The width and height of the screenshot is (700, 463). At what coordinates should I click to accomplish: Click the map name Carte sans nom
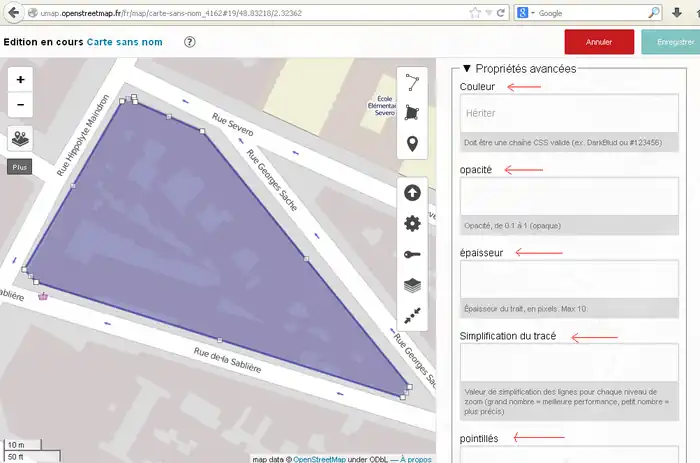click(124, 43)
